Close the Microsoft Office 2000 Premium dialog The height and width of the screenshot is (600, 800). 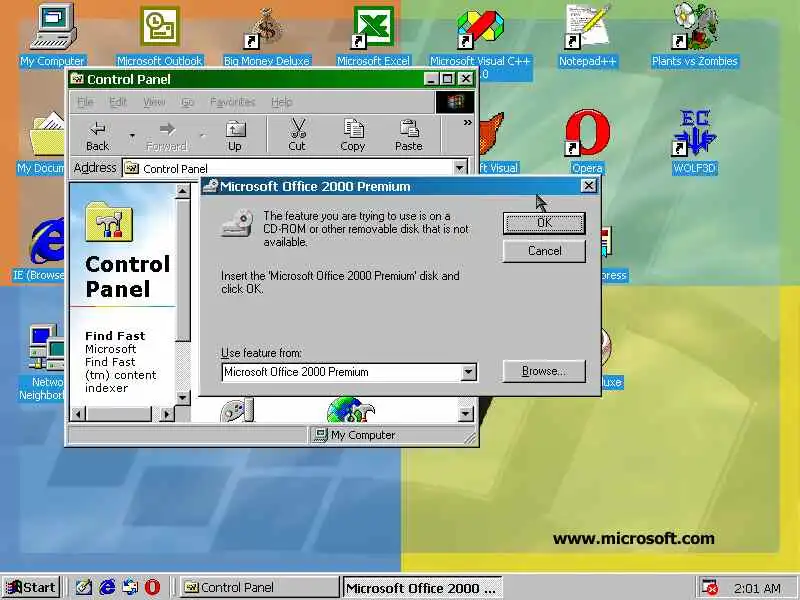pyautogui.click(x=588, y=186)
